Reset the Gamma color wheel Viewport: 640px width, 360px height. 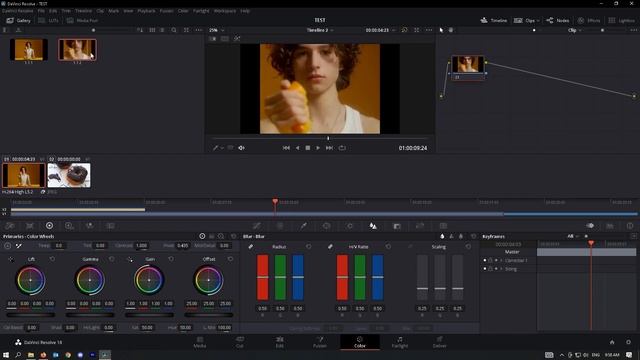click(x=111, y=259)
